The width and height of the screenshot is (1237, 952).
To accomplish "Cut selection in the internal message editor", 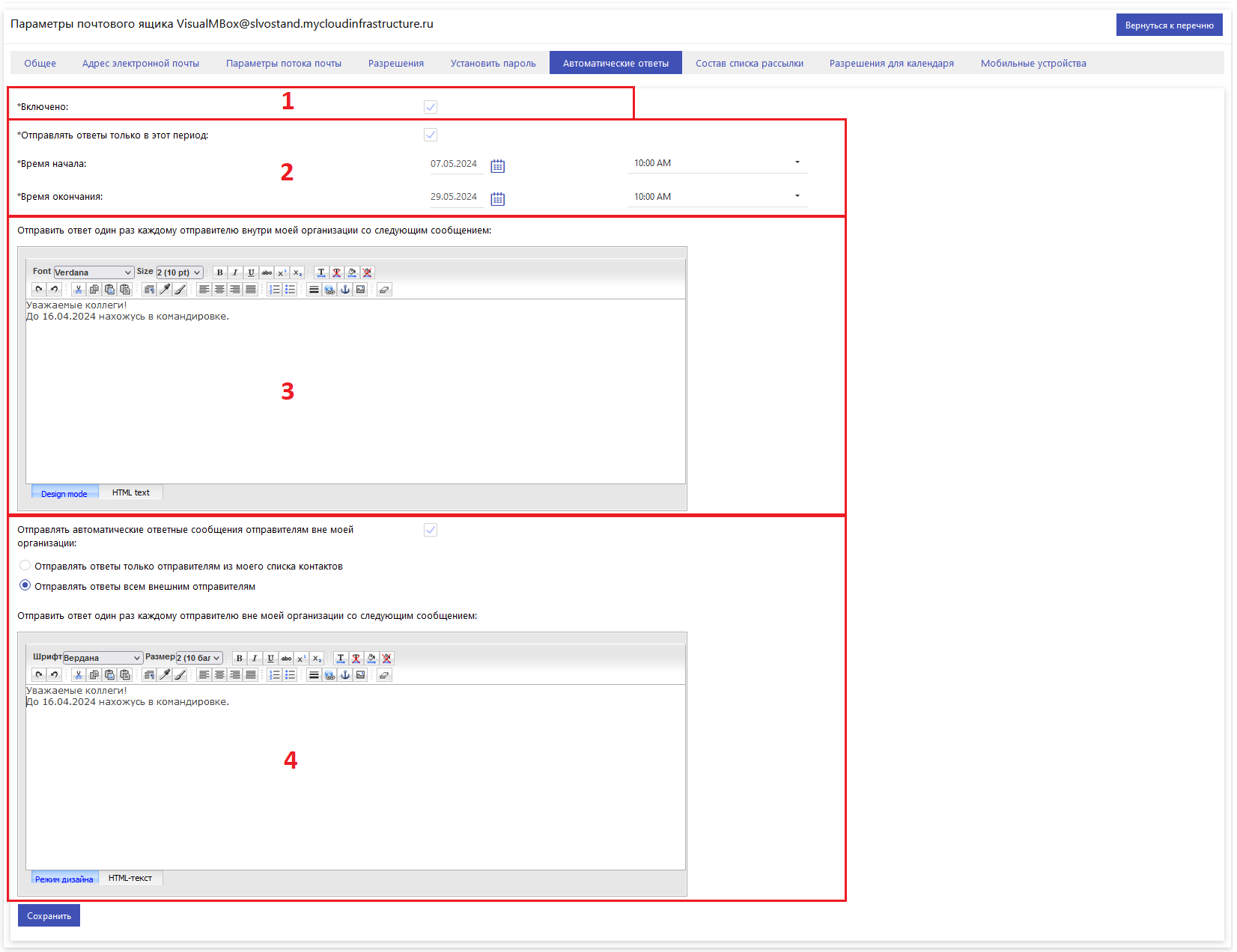I will (78, 290).
